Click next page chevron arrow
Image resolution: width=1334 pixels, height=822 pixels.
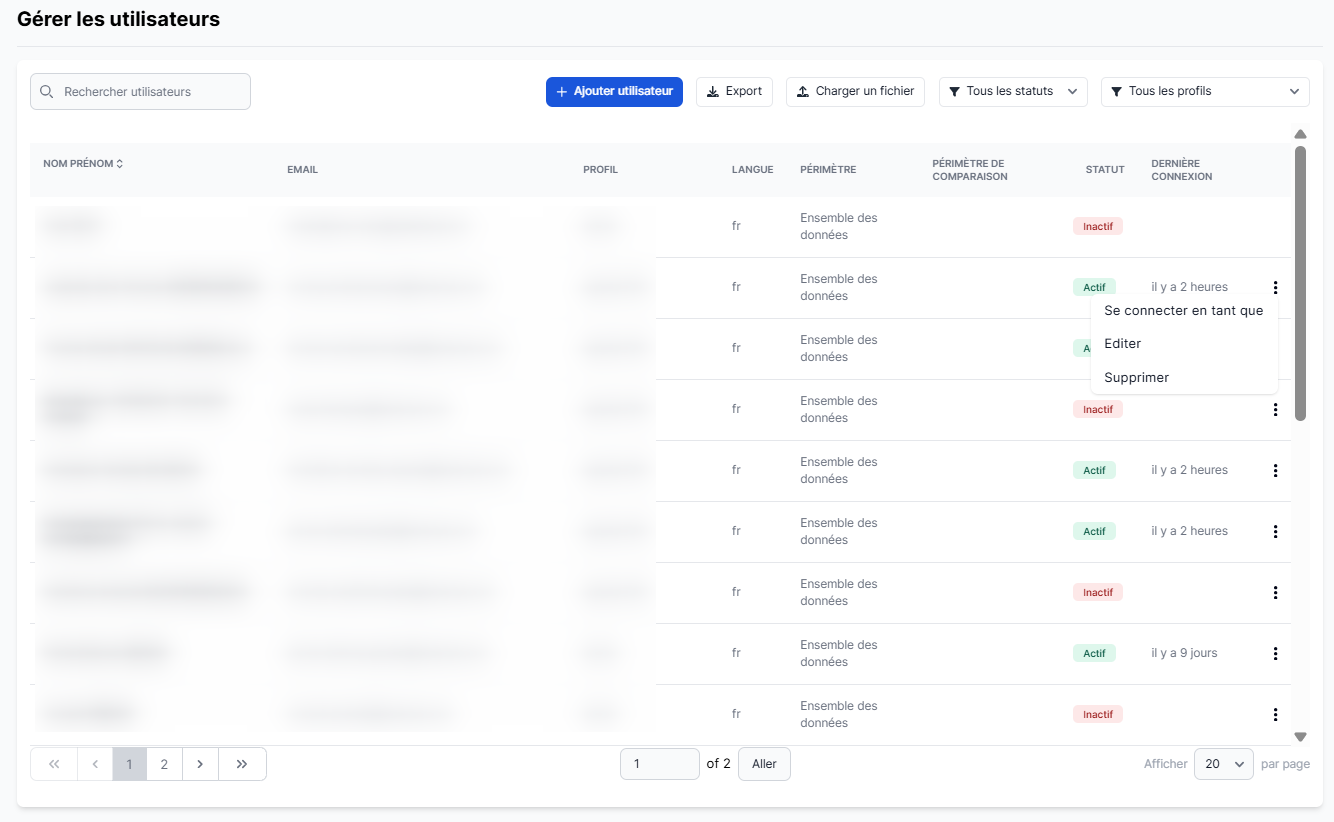[x=200, y=764]
